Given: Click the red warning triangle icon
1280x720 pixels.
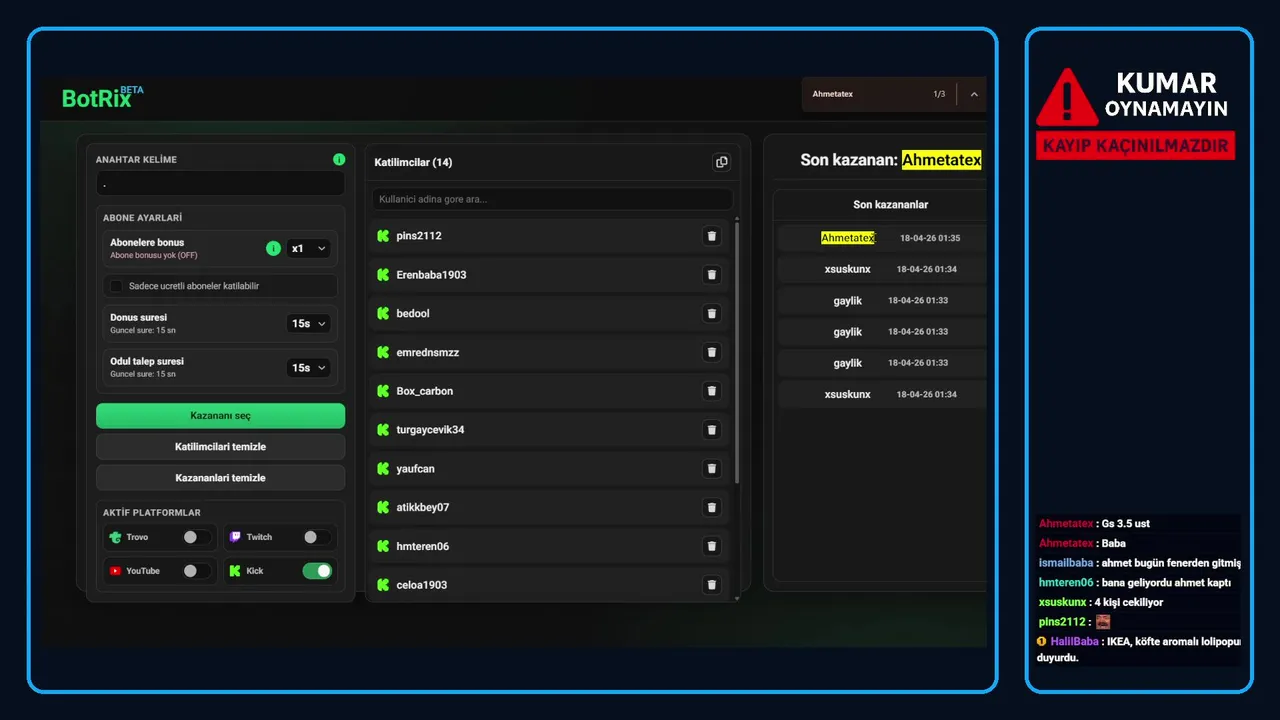Looking at the screenshot, I should point(1067,97).
